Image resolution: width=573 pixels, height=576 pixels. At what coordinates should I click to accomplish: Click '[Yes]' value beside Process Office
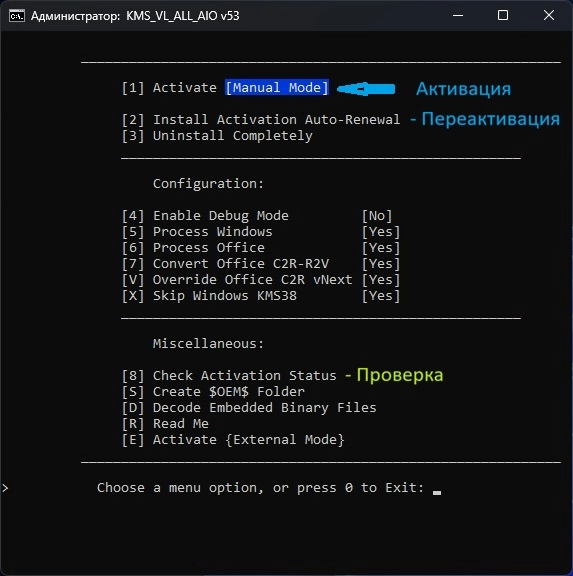381,248
